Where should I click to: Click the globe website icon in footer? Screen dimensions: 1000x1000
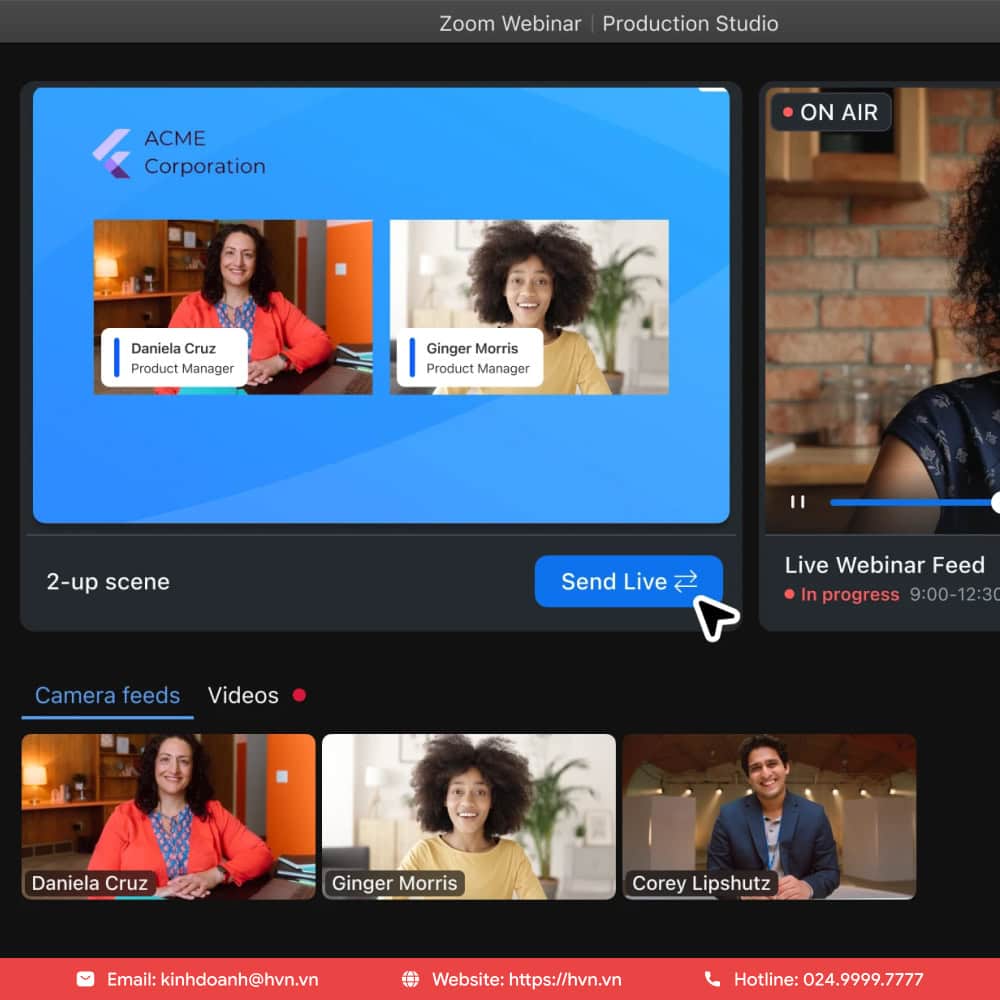pyautogui.click(x=411, y=979)
